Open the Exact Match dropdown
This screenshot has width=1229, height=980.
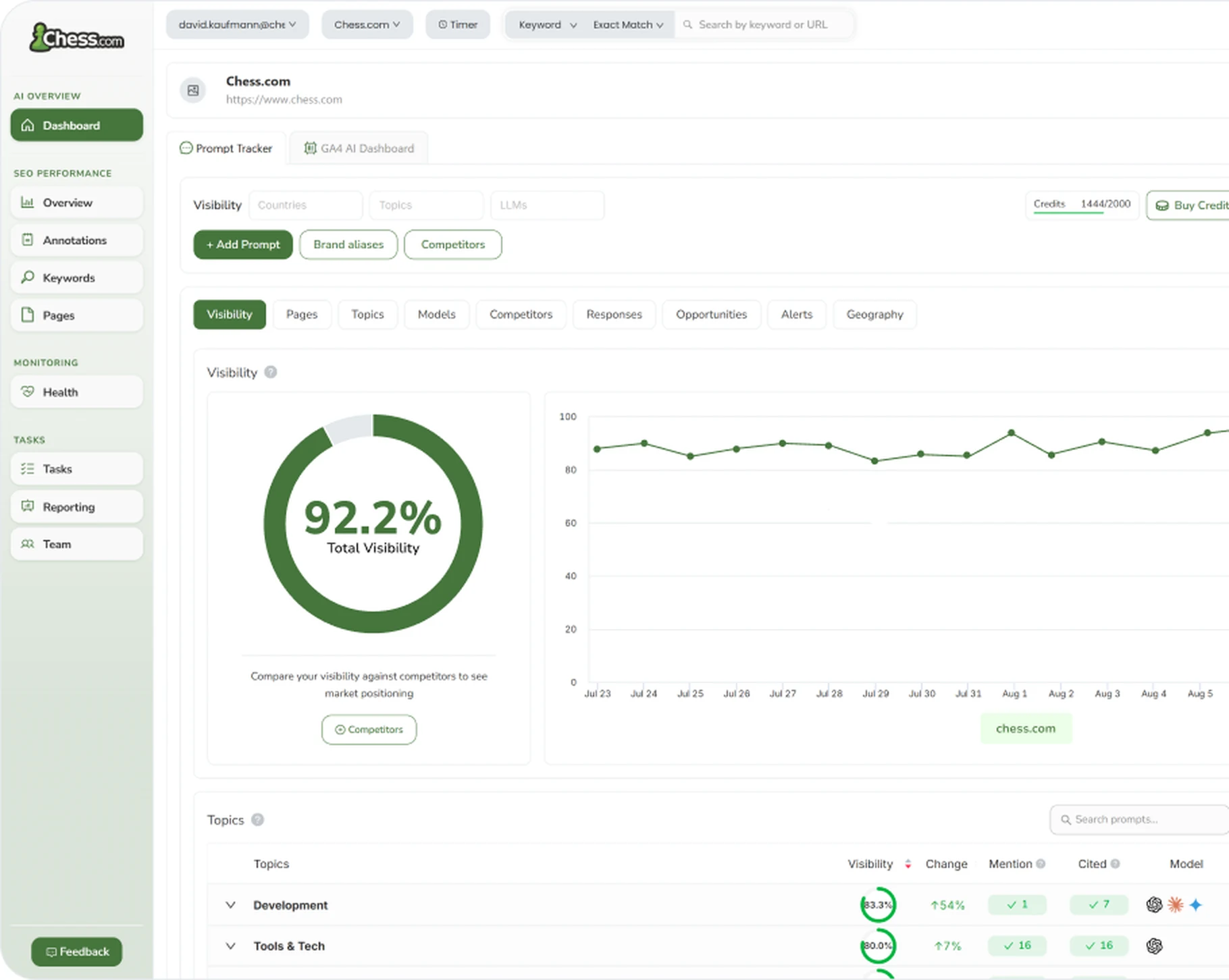(x=628, y=24)
